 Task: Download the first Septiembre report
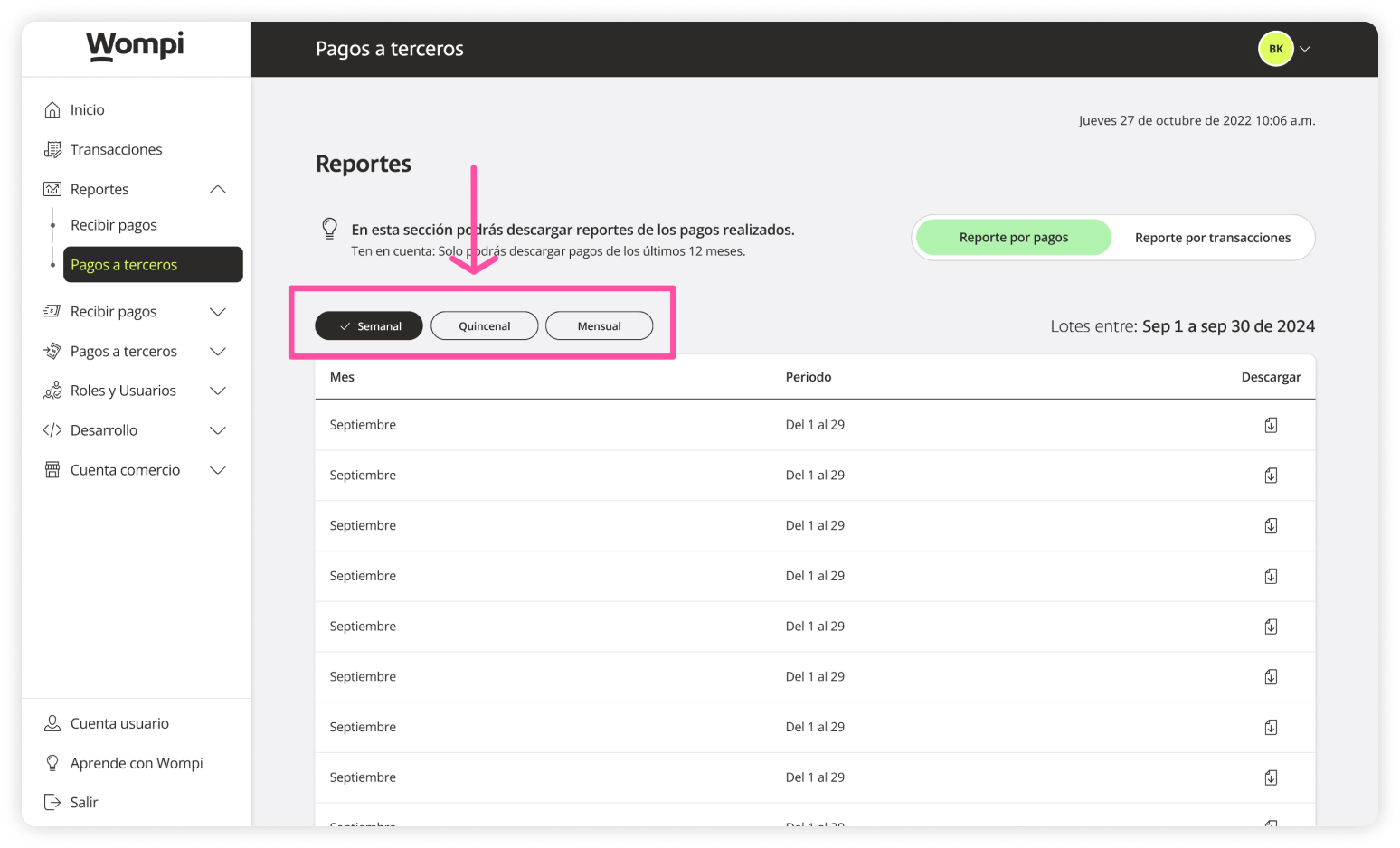[x=1271, y=424]
